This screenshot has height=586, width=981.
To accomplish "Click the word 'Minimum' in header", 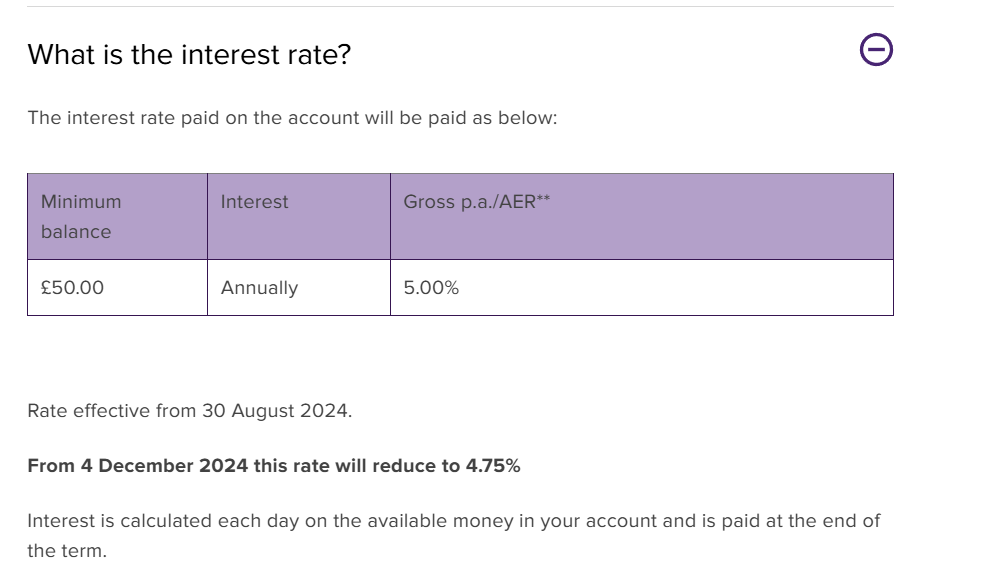I will (x=81, y=202).
